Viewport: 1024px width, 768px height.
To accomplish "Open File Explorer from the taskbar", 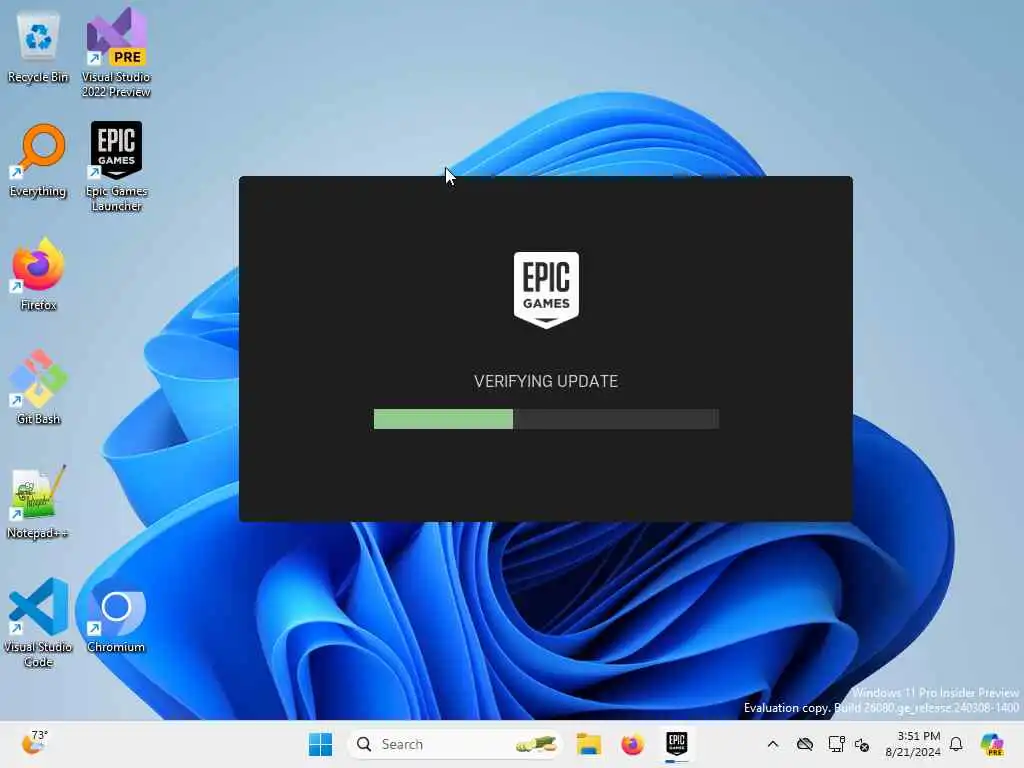I will click(x=588, y=744).
